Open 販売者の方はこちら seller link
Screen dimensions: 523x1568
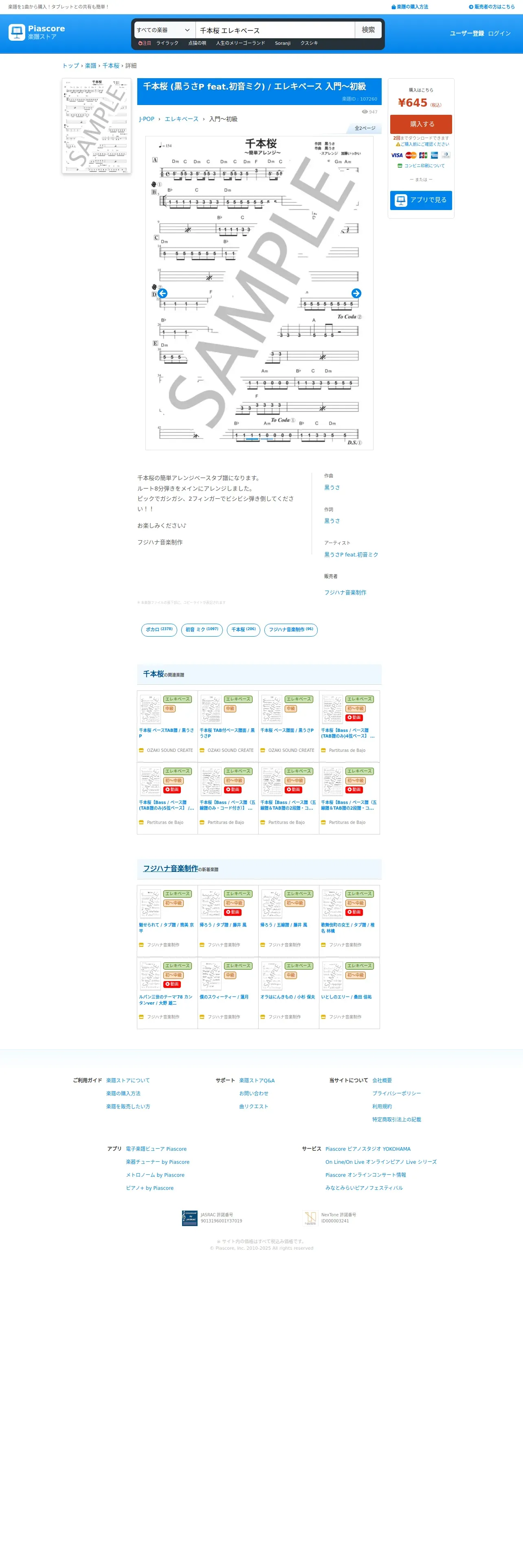point(492,7)
